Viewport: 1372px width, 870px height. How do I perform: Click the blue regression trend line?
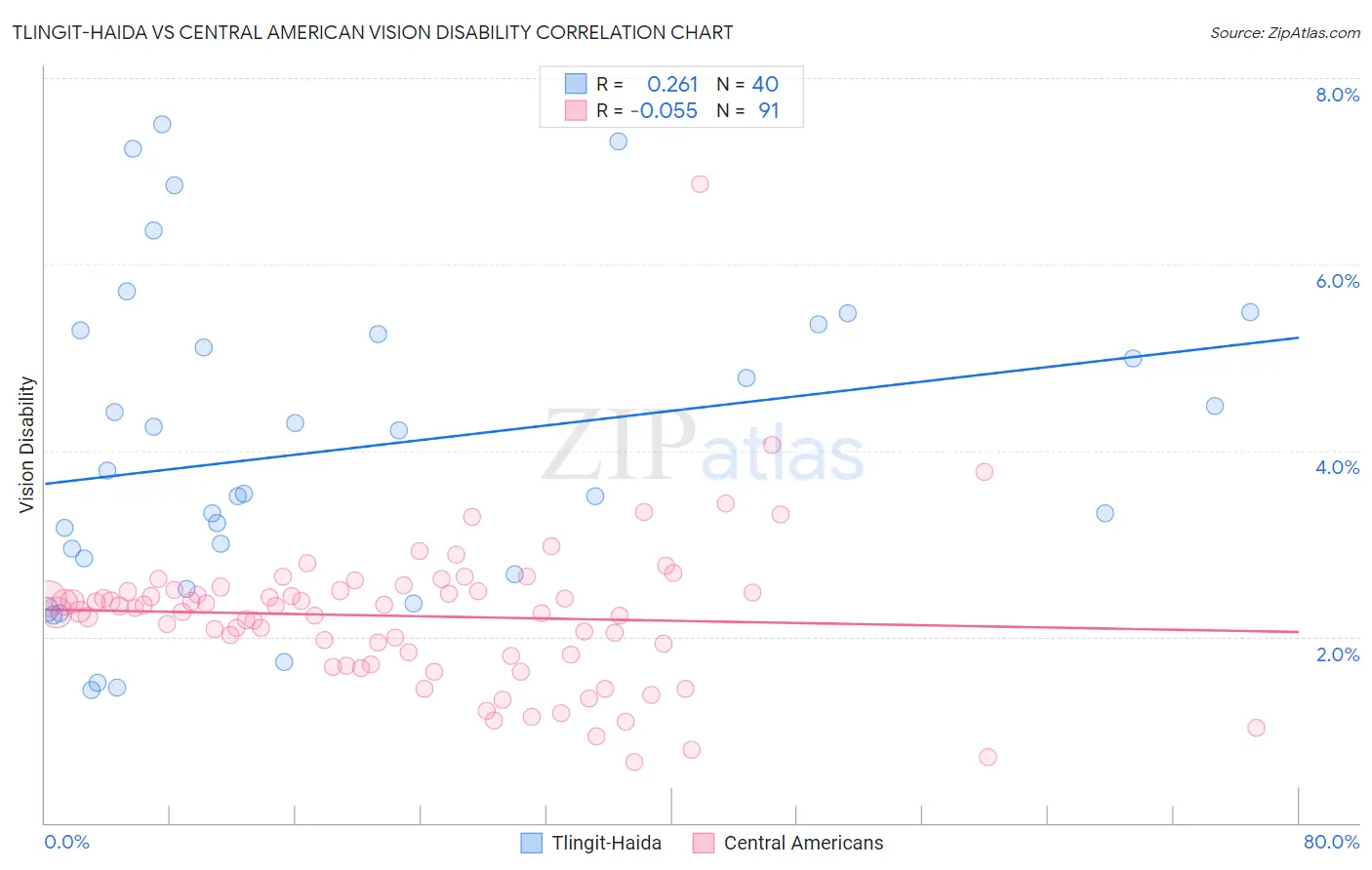pyautogui.click(x=671, y=411)
